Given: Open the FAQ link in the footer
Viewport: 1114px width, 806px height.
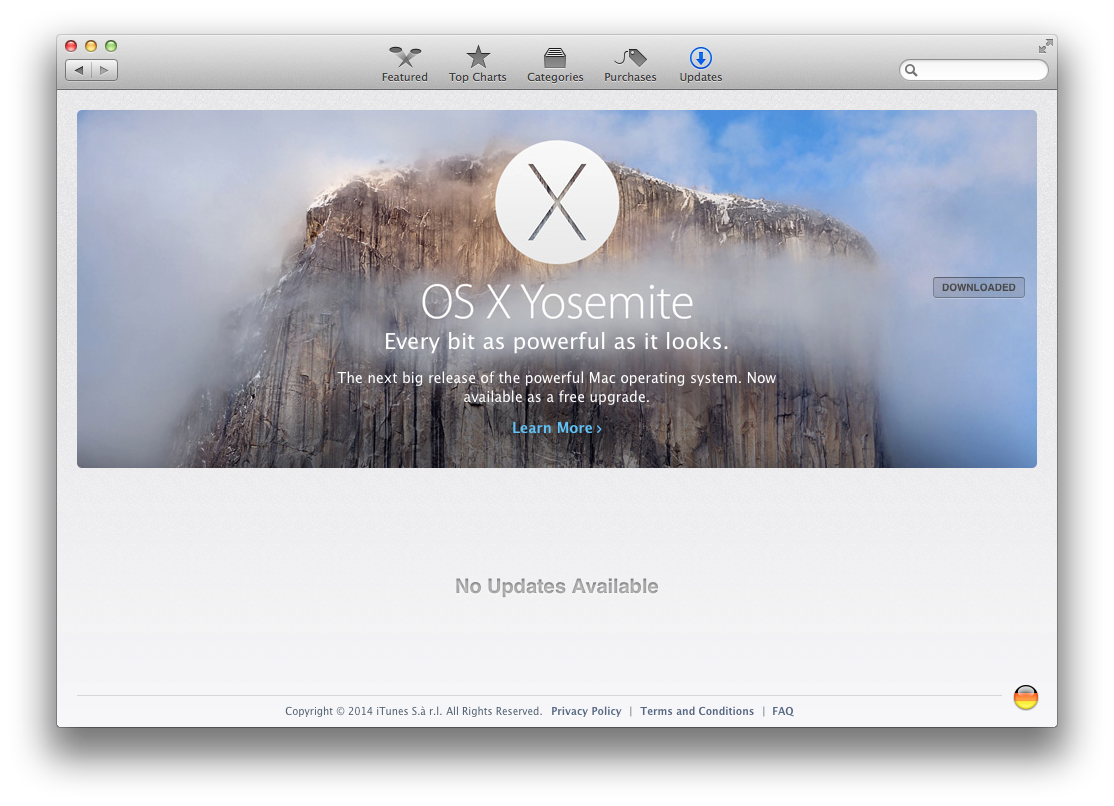Looking at the screenshot, I should point(783,711).
